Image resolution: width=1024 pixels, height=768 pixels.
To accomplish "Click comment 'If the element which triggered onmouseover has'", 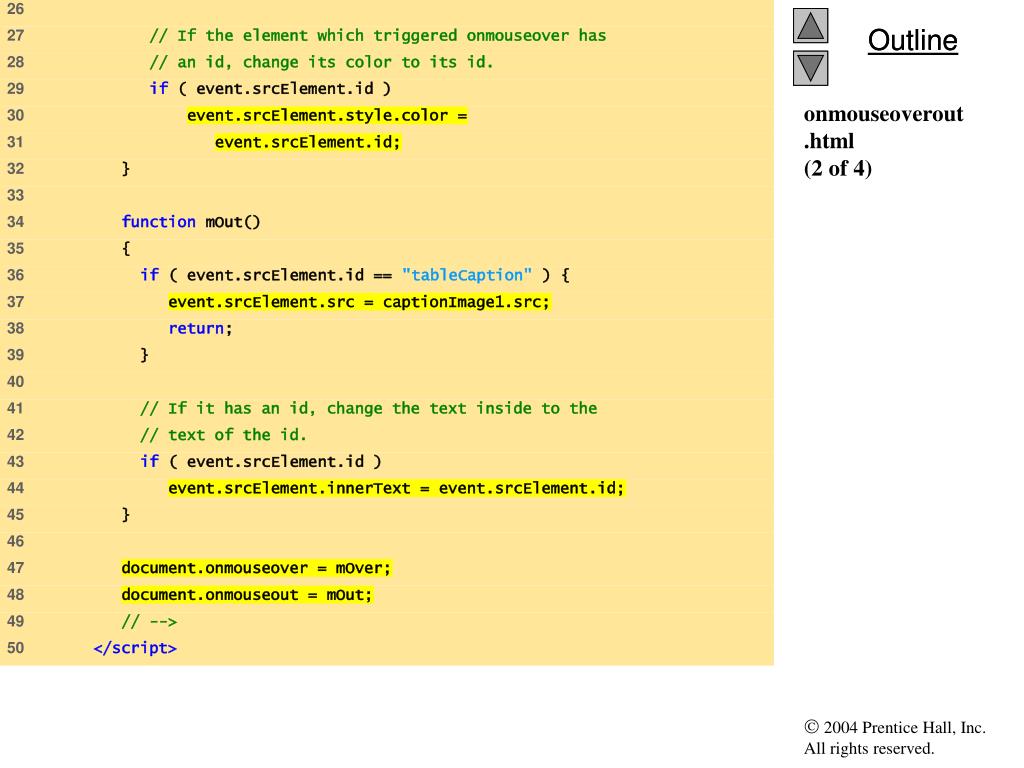I will coord(378,35).
